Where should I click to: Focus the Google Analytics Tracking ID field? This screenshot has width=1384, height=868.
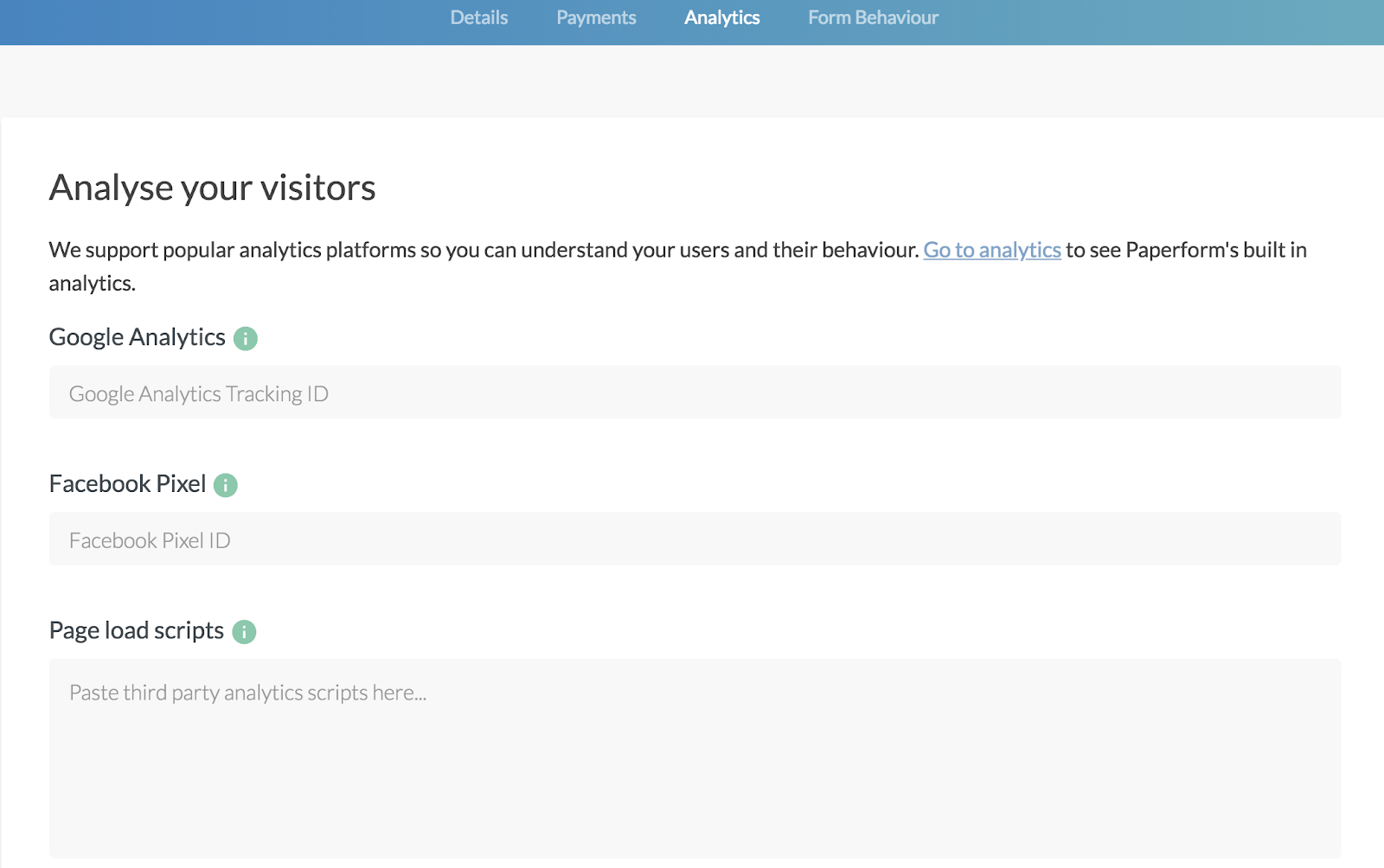695,393
